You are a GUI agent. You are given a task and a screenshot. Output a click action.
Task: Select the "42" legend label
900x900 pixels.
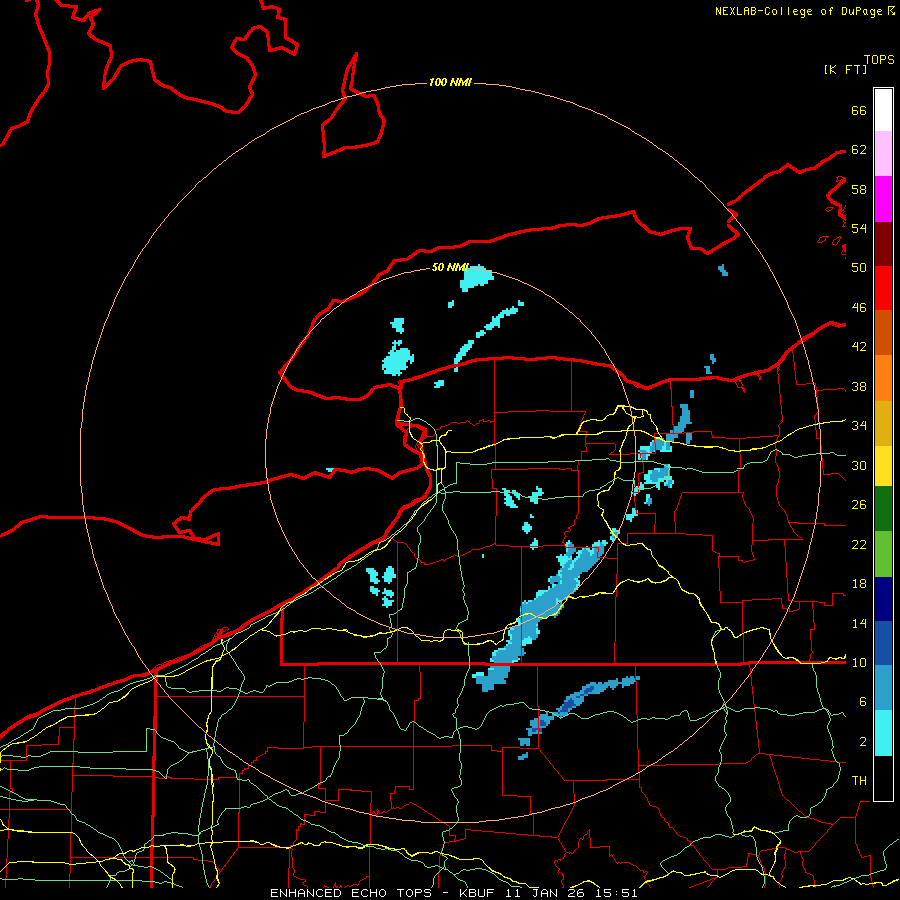(x=859, y=347)
